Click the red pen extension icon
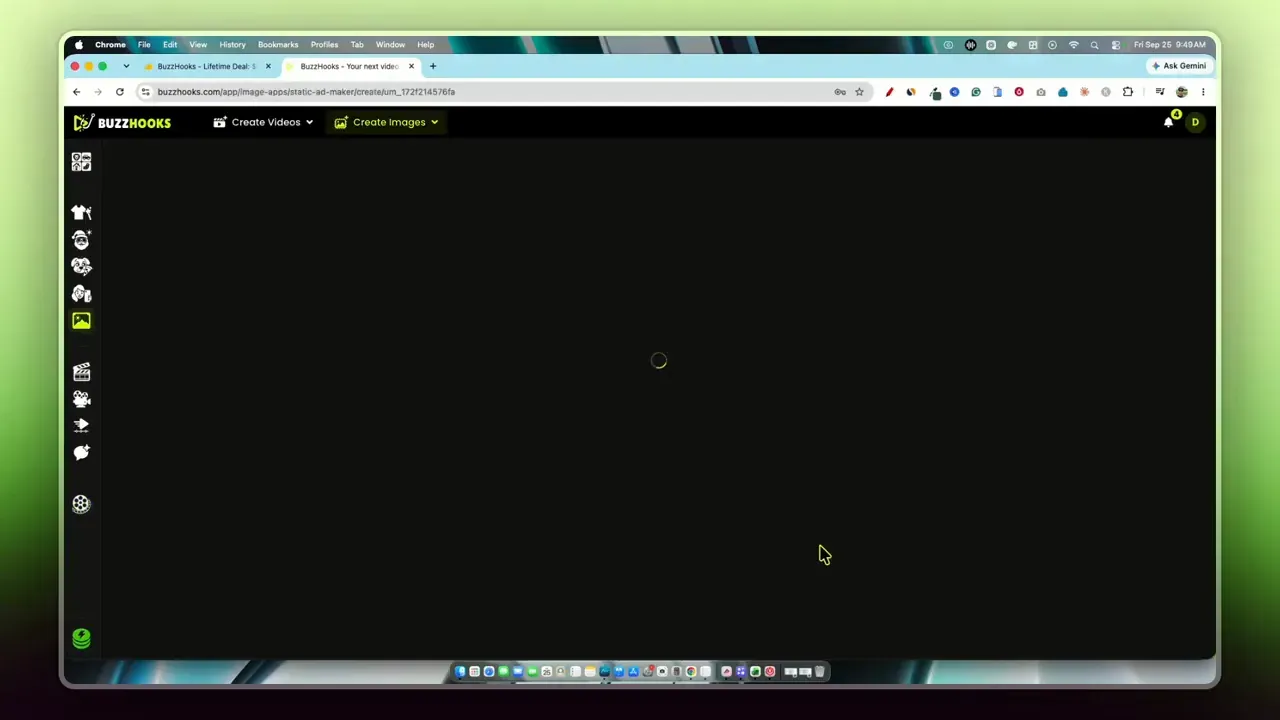Viewport: 1280px width, 720px height. tap(889, 92)
